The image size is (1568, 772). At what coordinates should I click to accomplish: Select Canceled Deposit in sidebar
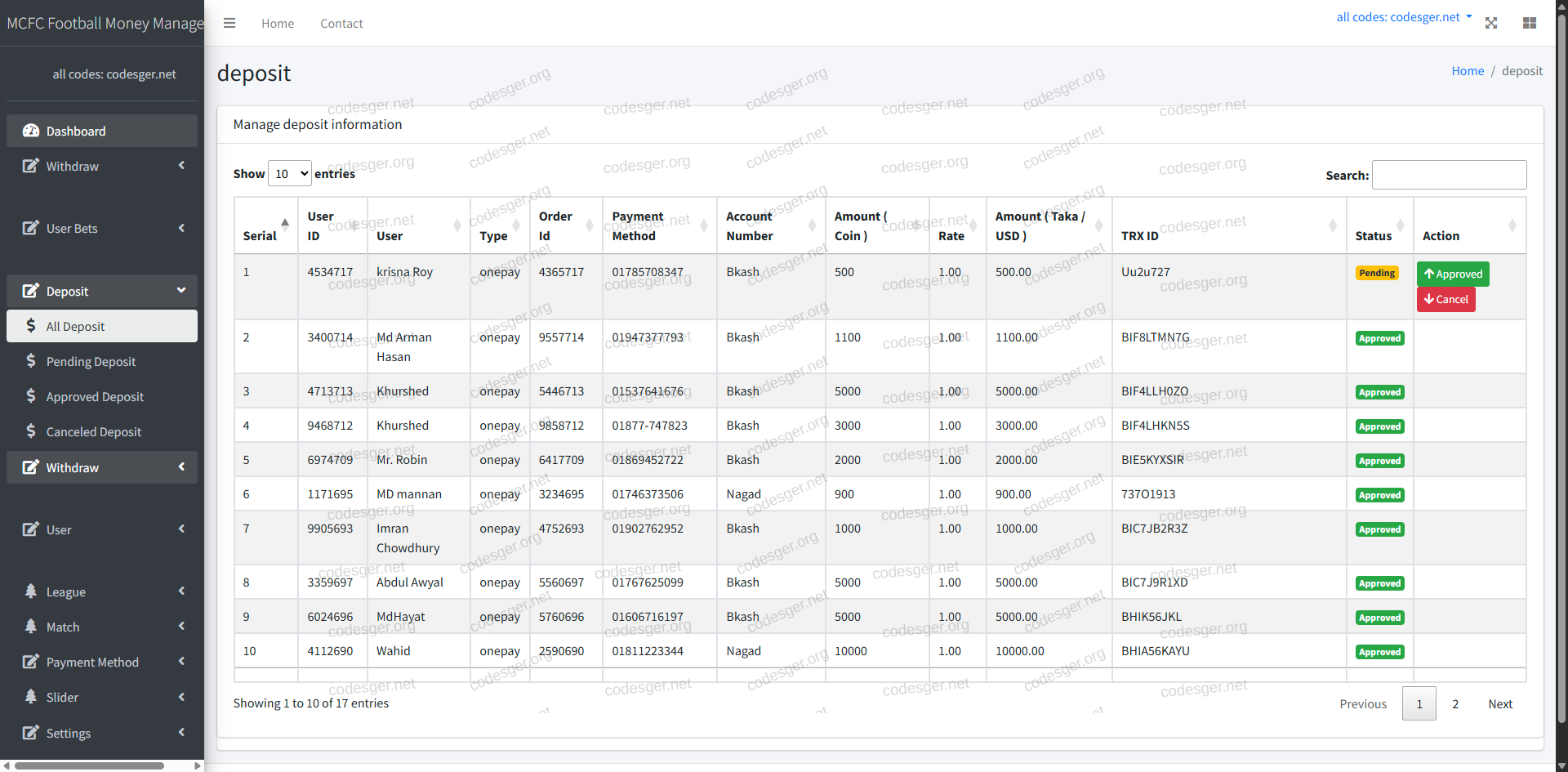click(x=93, y=432)
